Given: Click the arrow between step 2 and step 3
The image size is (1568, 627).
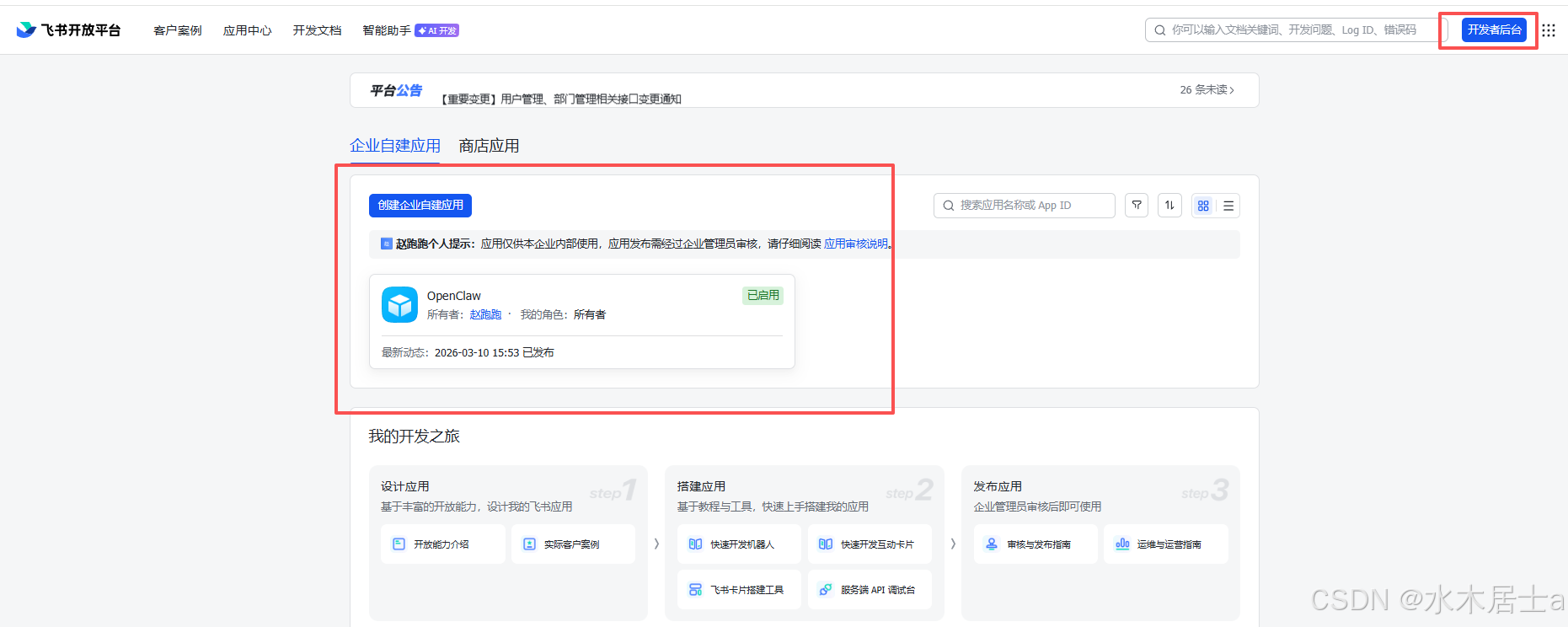Looking at the screenshot, I should click(x=953, y=544).
